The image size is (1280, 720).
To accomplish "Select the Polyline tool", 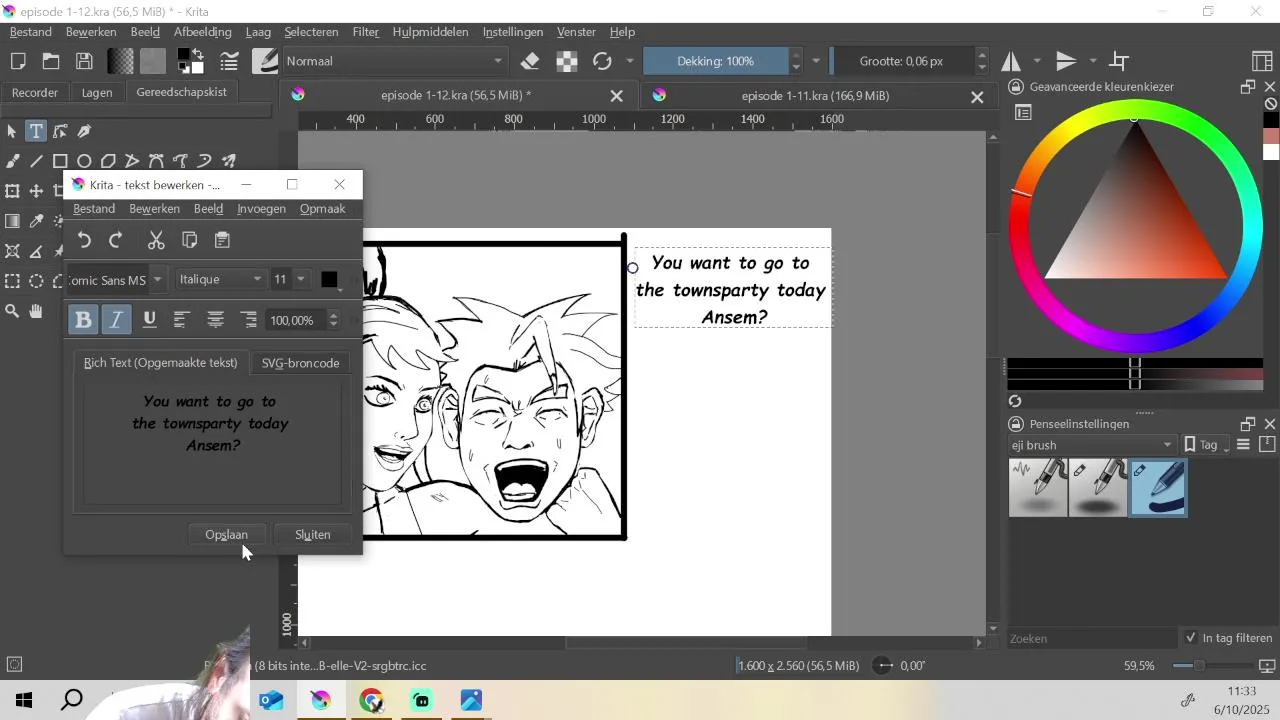I will click(132, 161).
